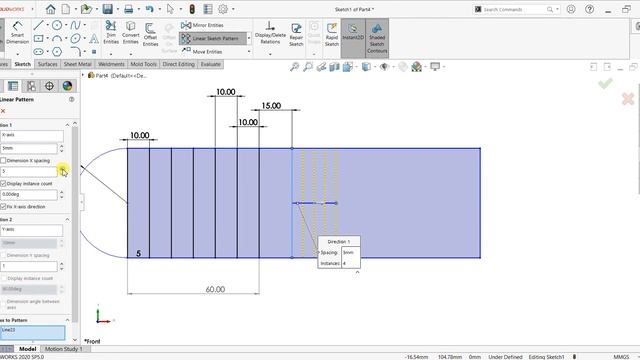Confirm sketch with green checkmark
640x360 pixels.
click(x=605, y=84)
